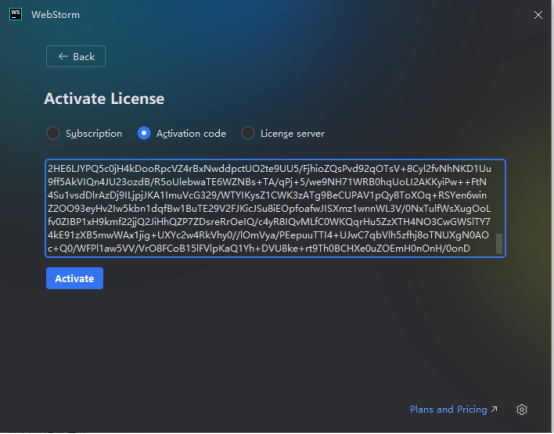Click the activation code scrollbar thumb
This screenshot has height=434, width=554.
pyautogui.click(x=499, y=244)
